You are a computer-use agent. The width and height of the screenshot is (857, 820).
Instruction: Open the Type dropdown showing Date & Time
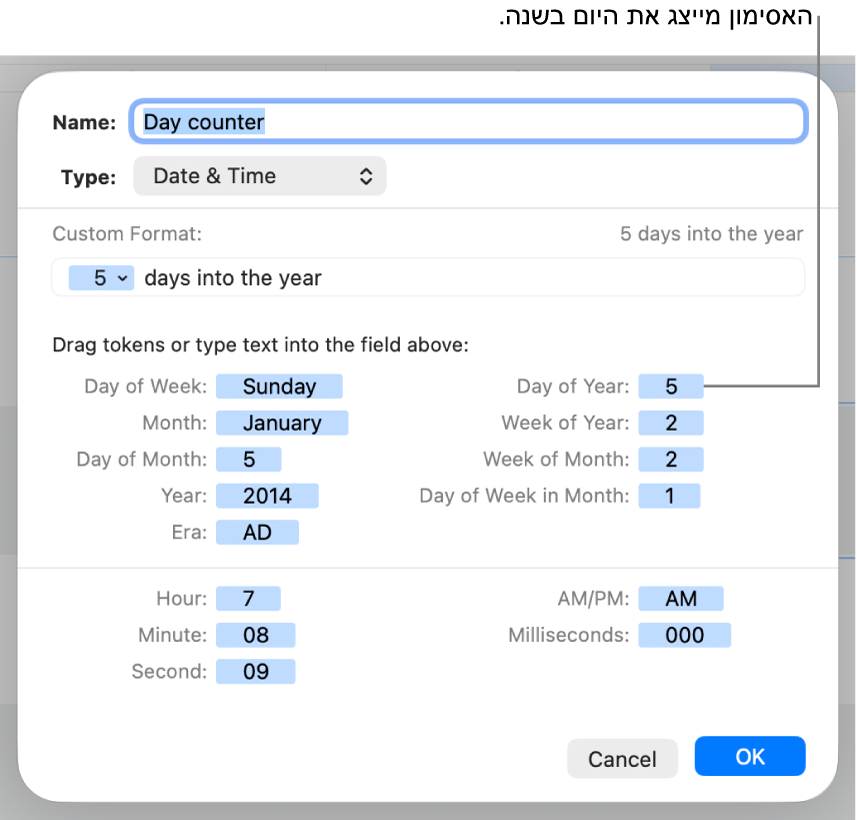click(x=260, y=175)
